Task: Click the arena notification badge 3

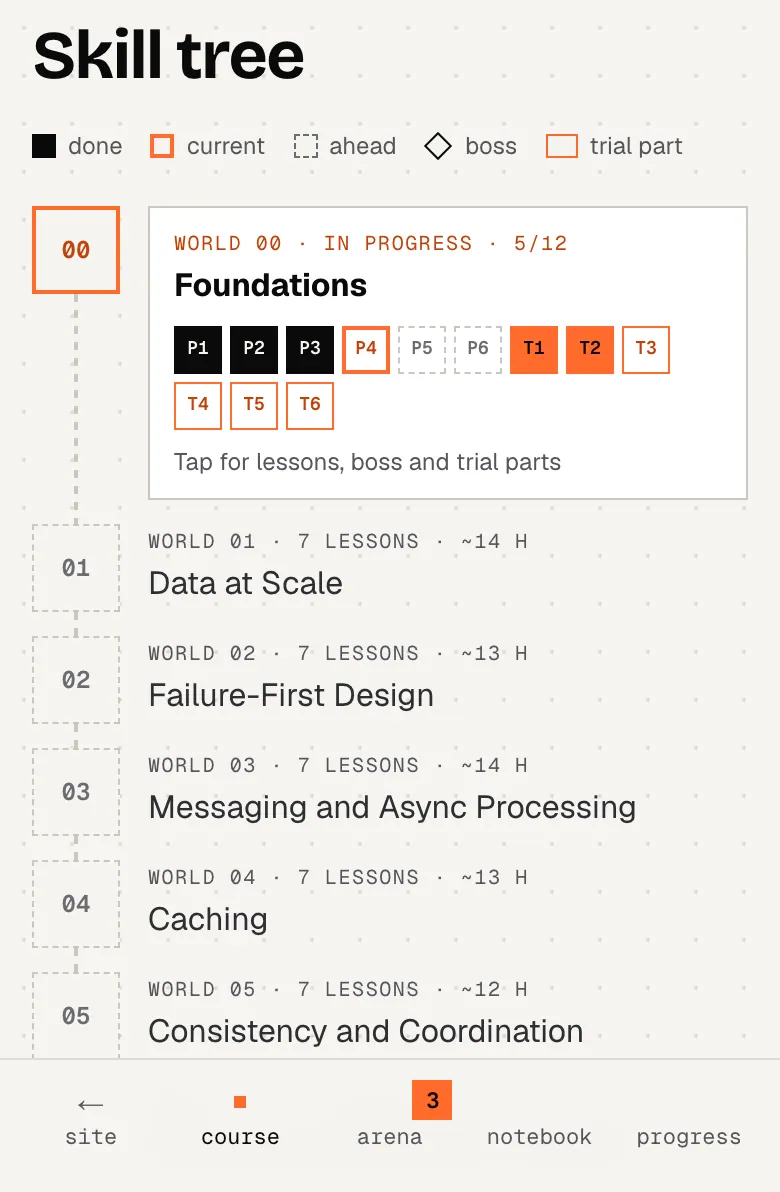Action: pos(432,1100)
